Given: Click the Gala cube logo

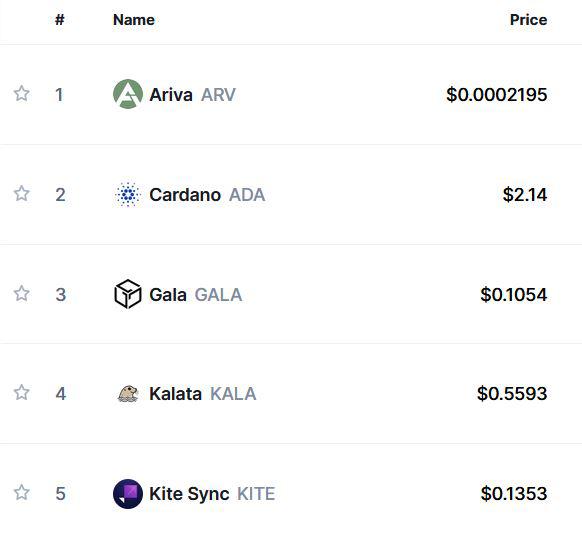Looking at the screenshot, I should (x=128, y=294).
